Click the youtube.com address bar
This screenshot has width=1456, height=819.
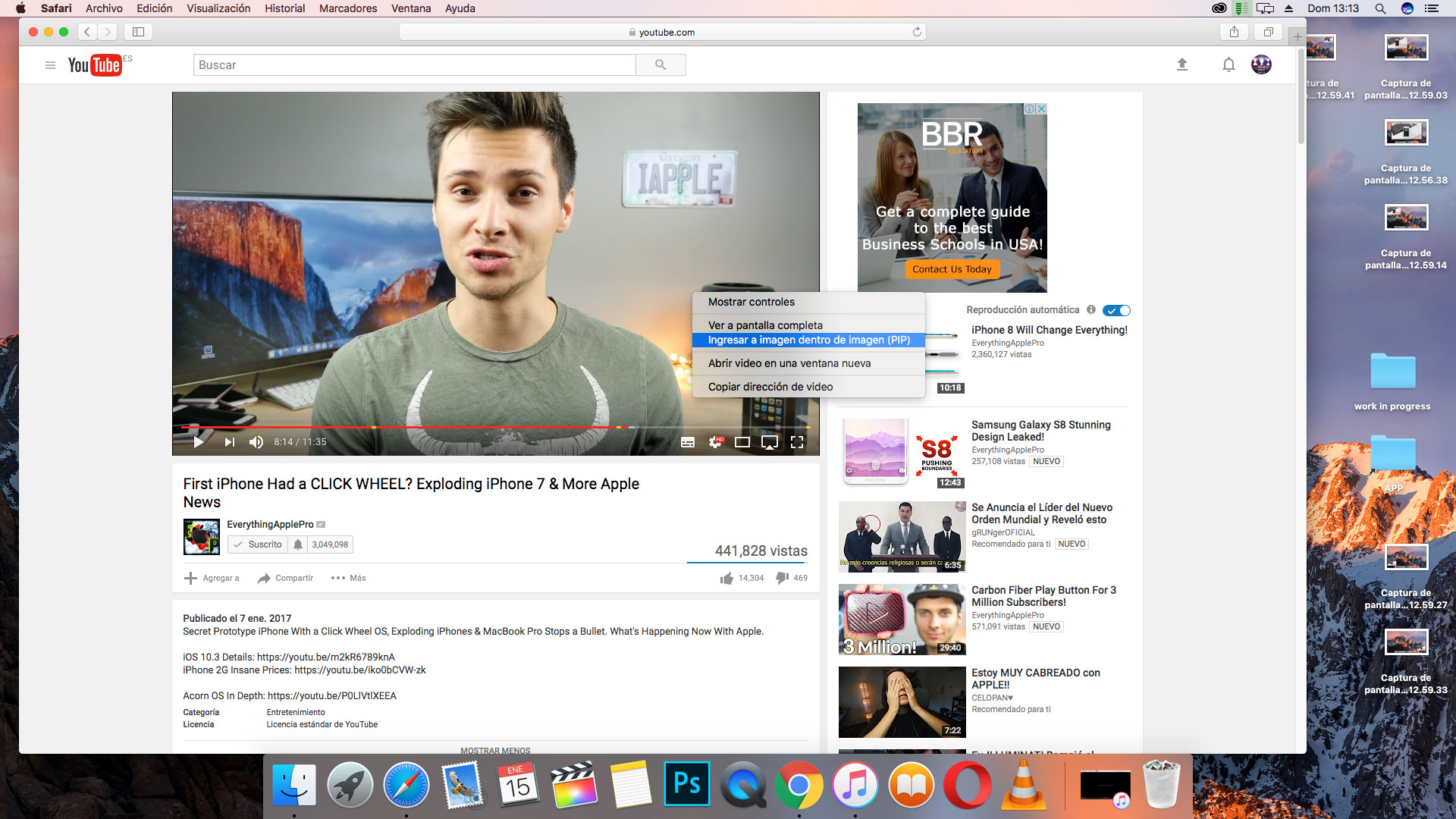(x=662, y=32)
